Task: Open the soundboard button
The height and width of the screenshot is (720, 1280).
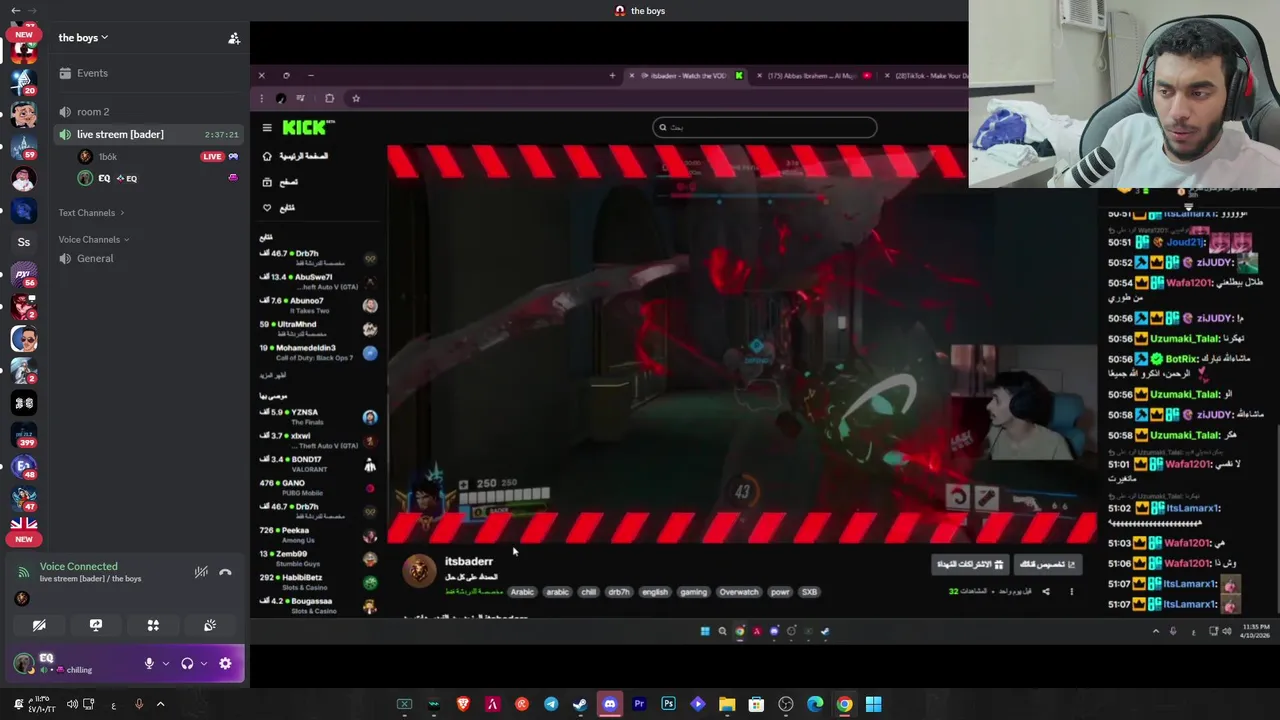Action: (x=210, y=625)
